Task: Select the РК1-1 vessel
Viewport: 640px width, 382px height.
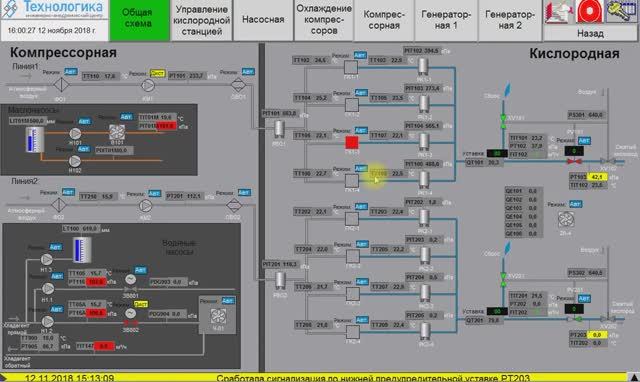Action: [423, 66]
